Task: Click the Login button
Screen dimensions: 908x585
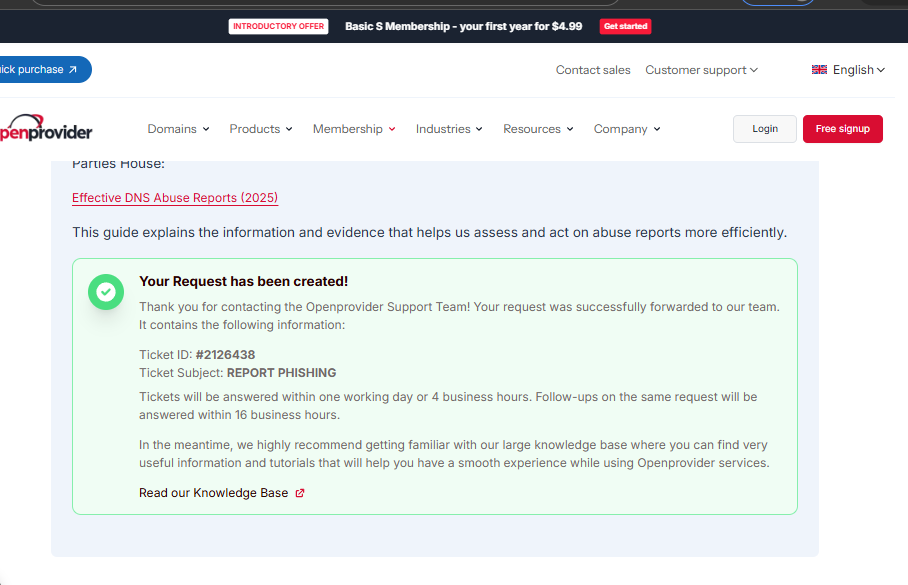Action: [x=764, y=129]
